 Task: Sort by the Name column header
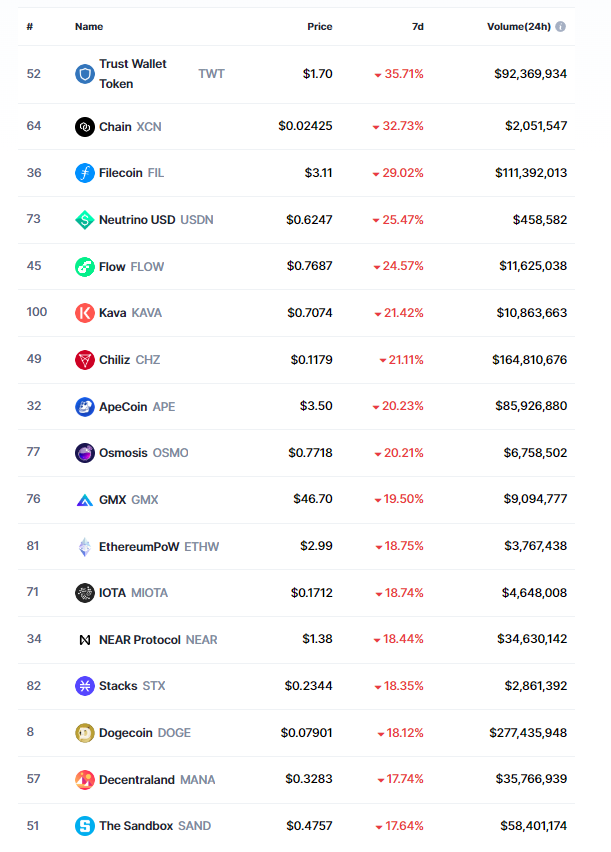[x=89, y=27]
